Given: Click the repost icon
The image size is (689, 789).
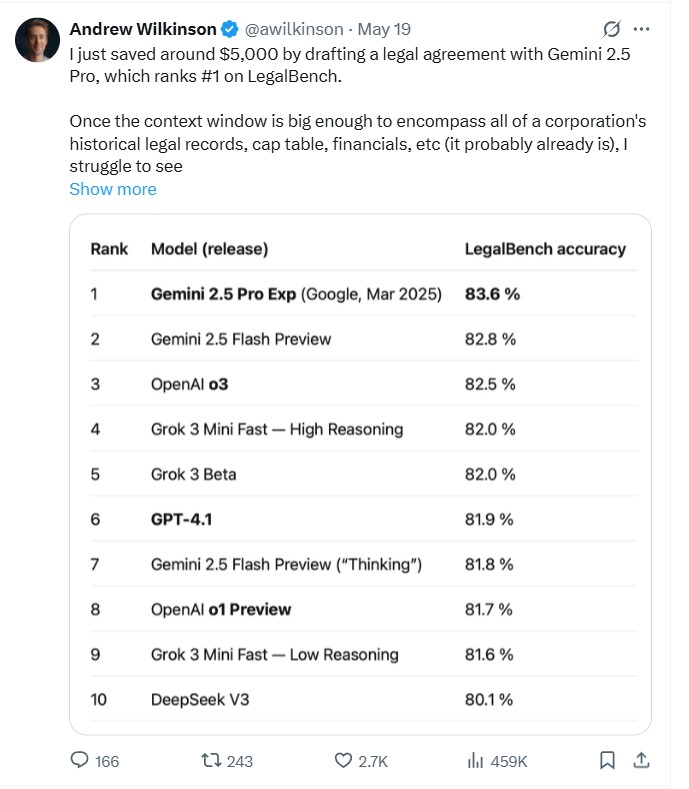Looking at the screenshot, I should [x=210, y=760].
